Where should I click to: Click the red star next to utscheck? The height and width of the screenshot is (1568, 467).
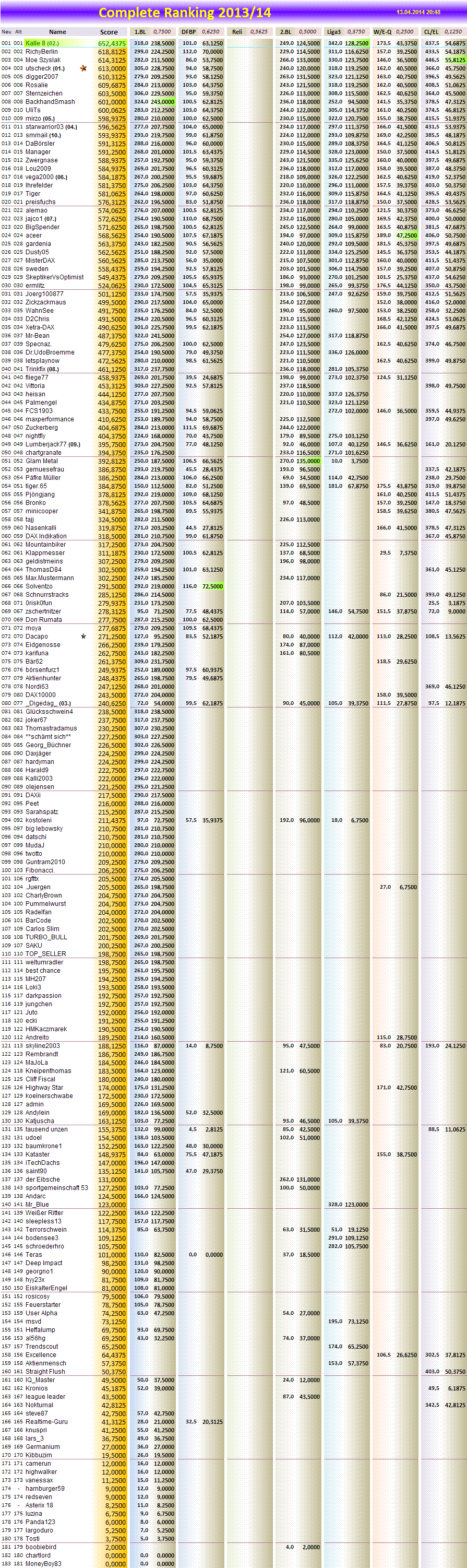(83, 69)
